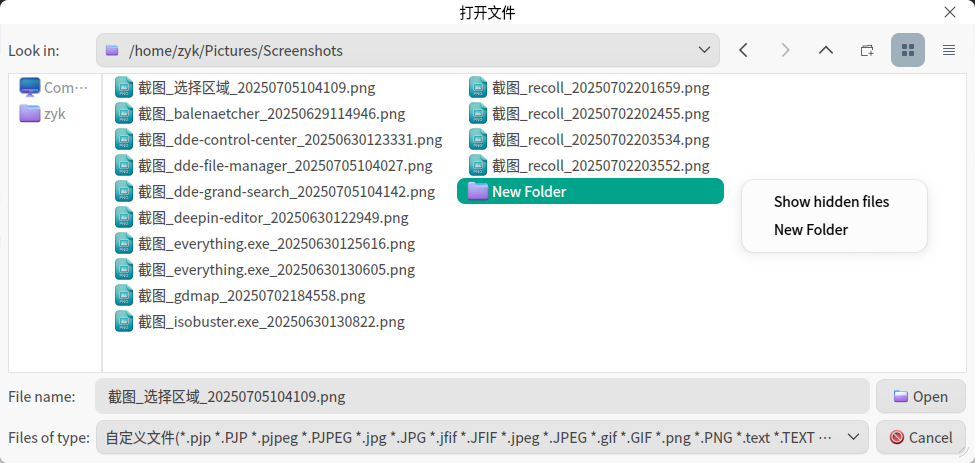975x463 pixels.
Task: Select 截图_isobuster.exe_20250630130822.png file icon
Action: [x=125, y=322]
